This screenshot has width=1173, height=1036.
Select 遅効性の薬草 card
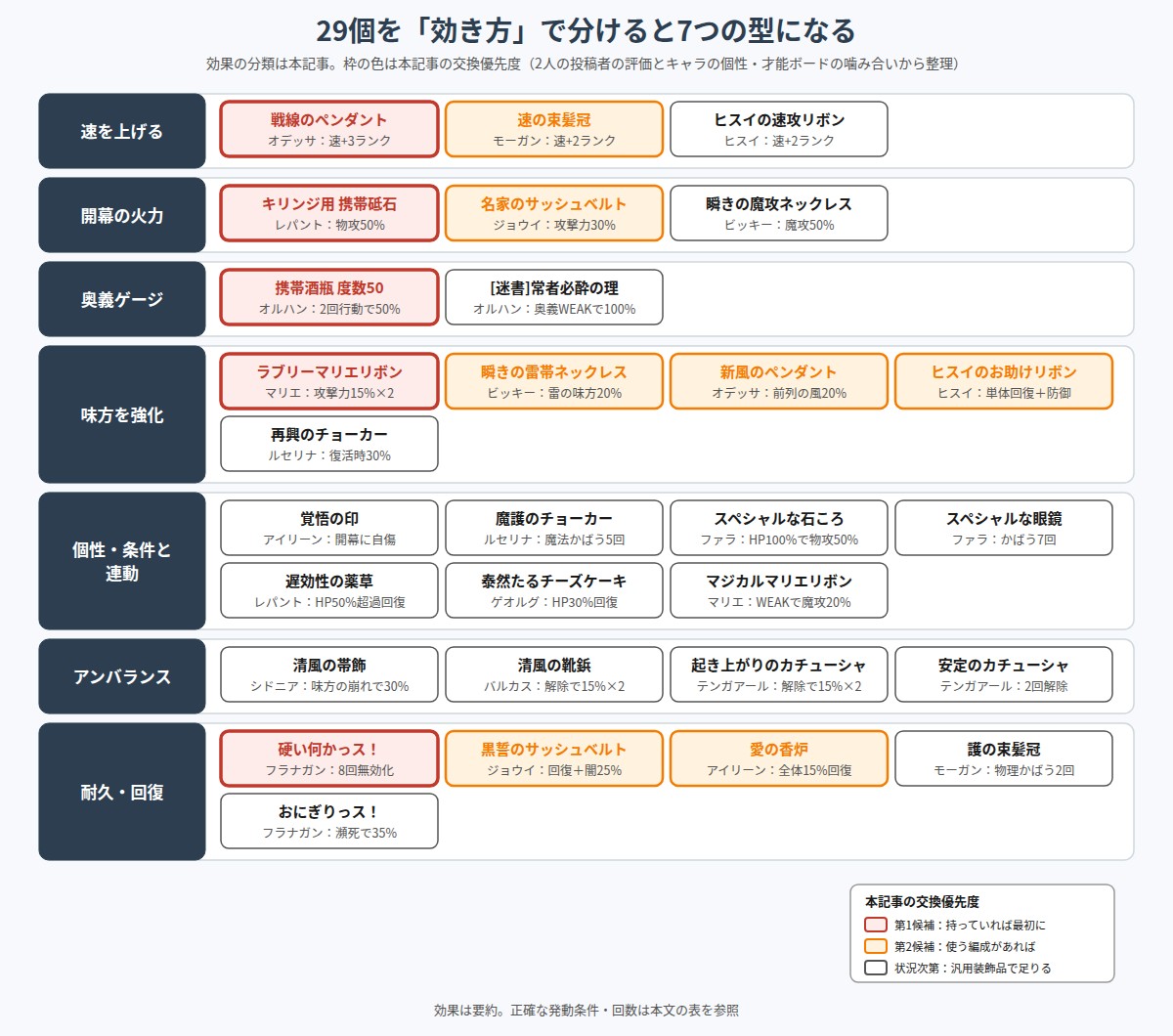coord(329,590)
